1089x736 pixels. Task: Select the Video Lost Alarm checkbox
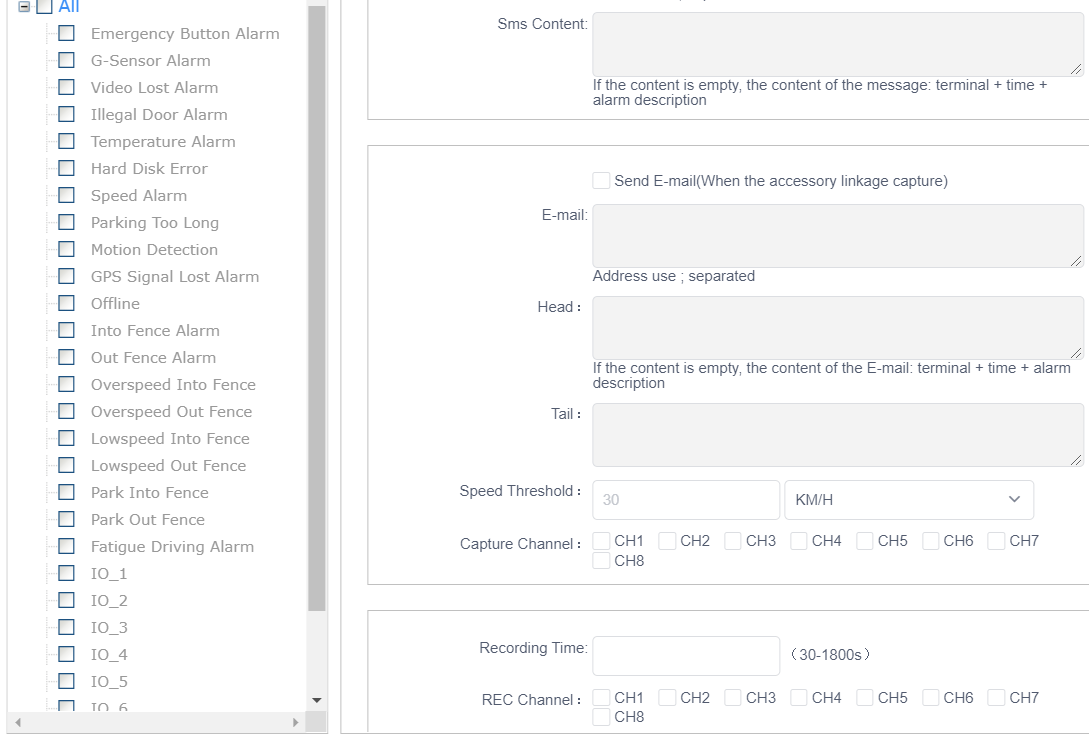click(67, 87)
